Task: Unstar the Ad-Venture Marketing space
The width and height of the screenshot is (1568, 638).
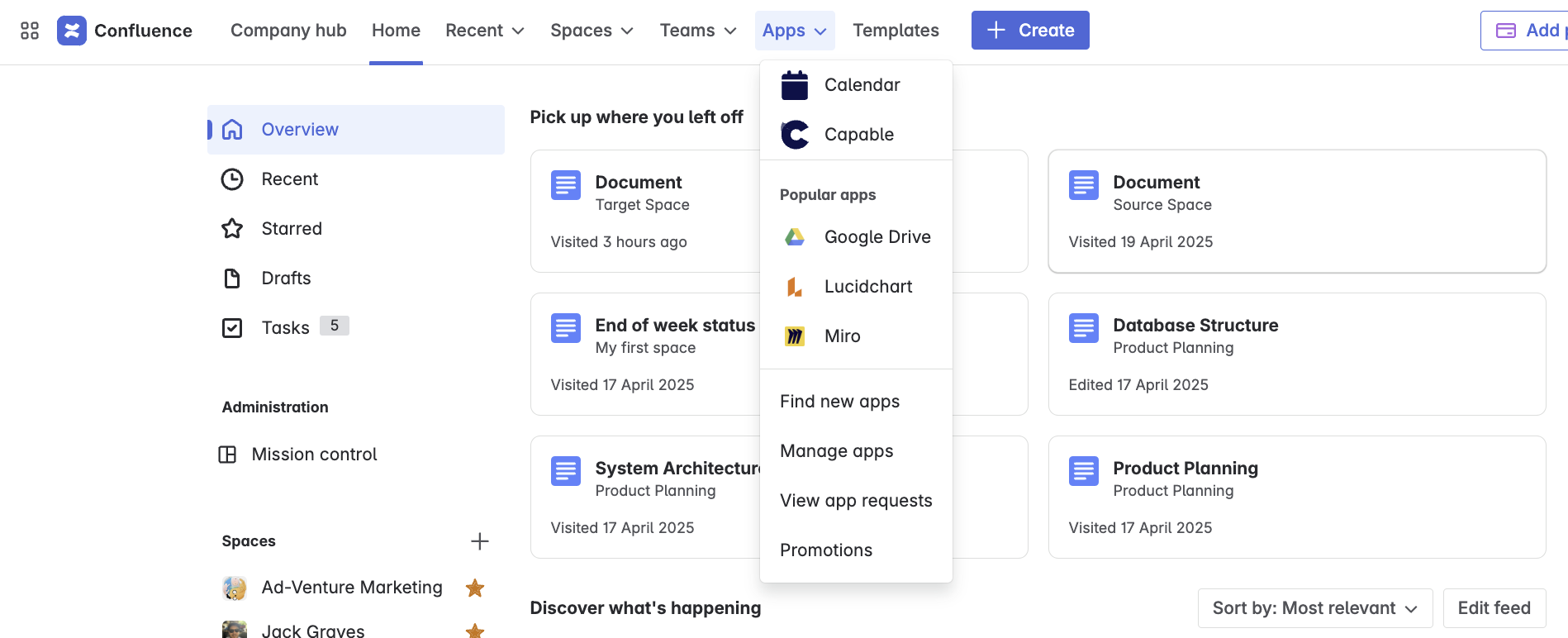Action: pos(475,587)
